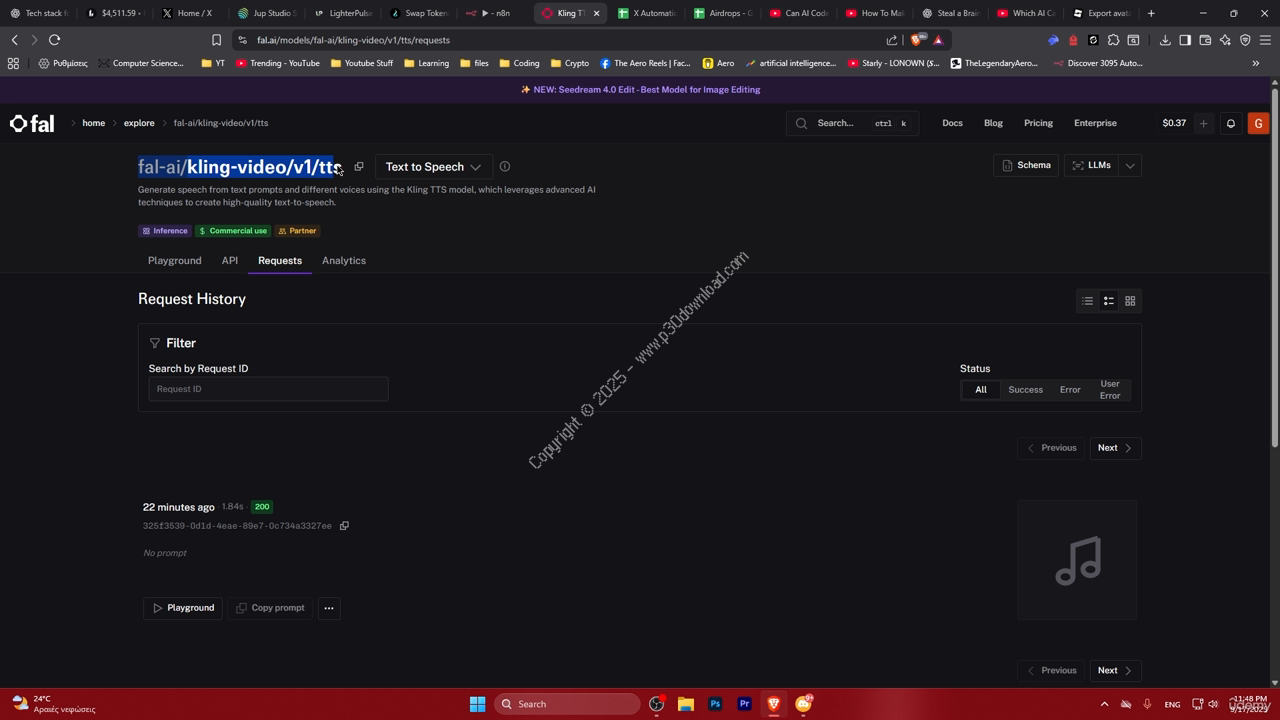Click the fal logo
This screenshot has width=1280, height=720.
32,124
